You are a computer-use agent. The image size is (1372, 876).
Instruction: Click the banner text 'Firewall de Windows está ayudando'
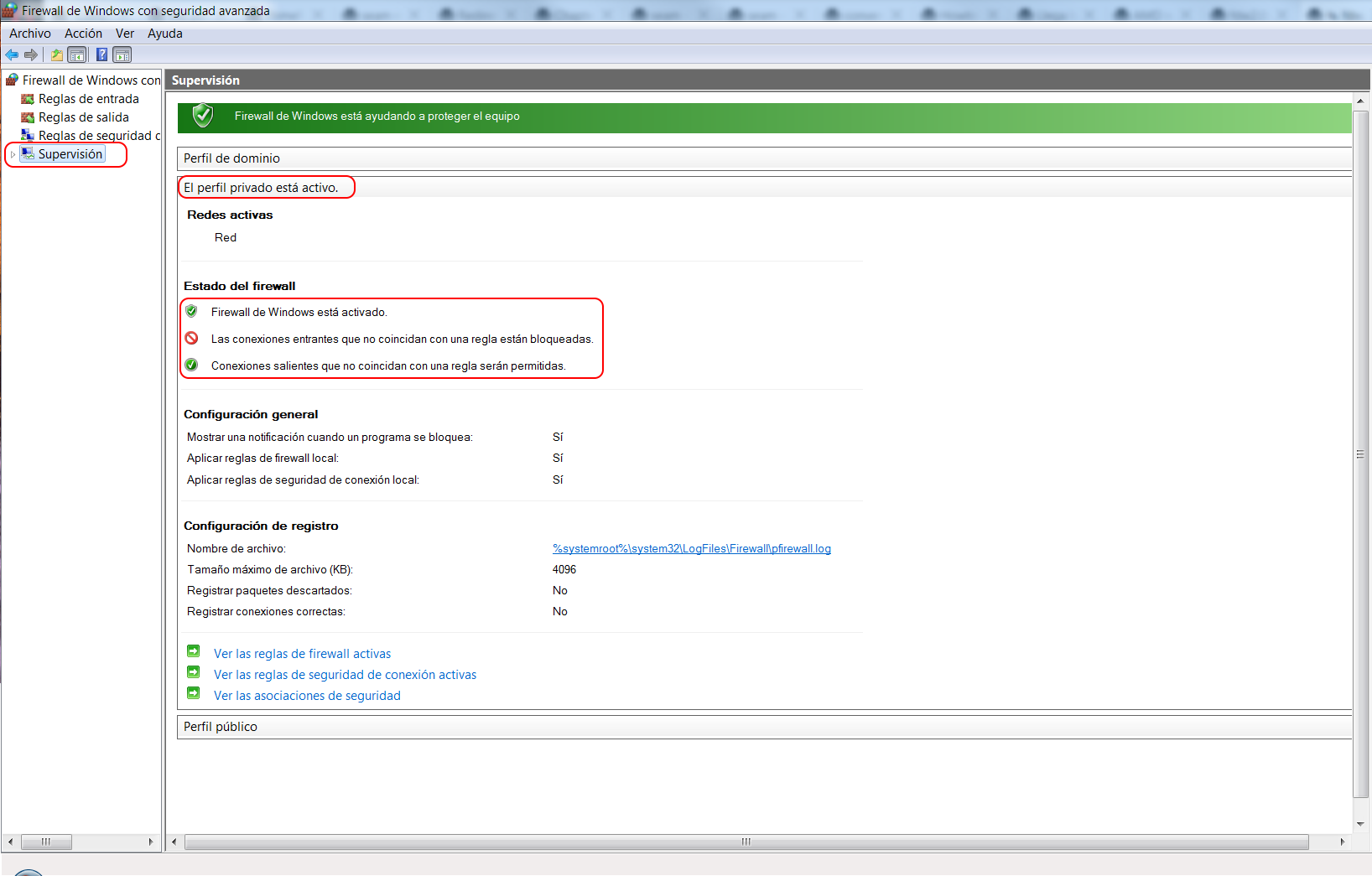tap(377, 117)
